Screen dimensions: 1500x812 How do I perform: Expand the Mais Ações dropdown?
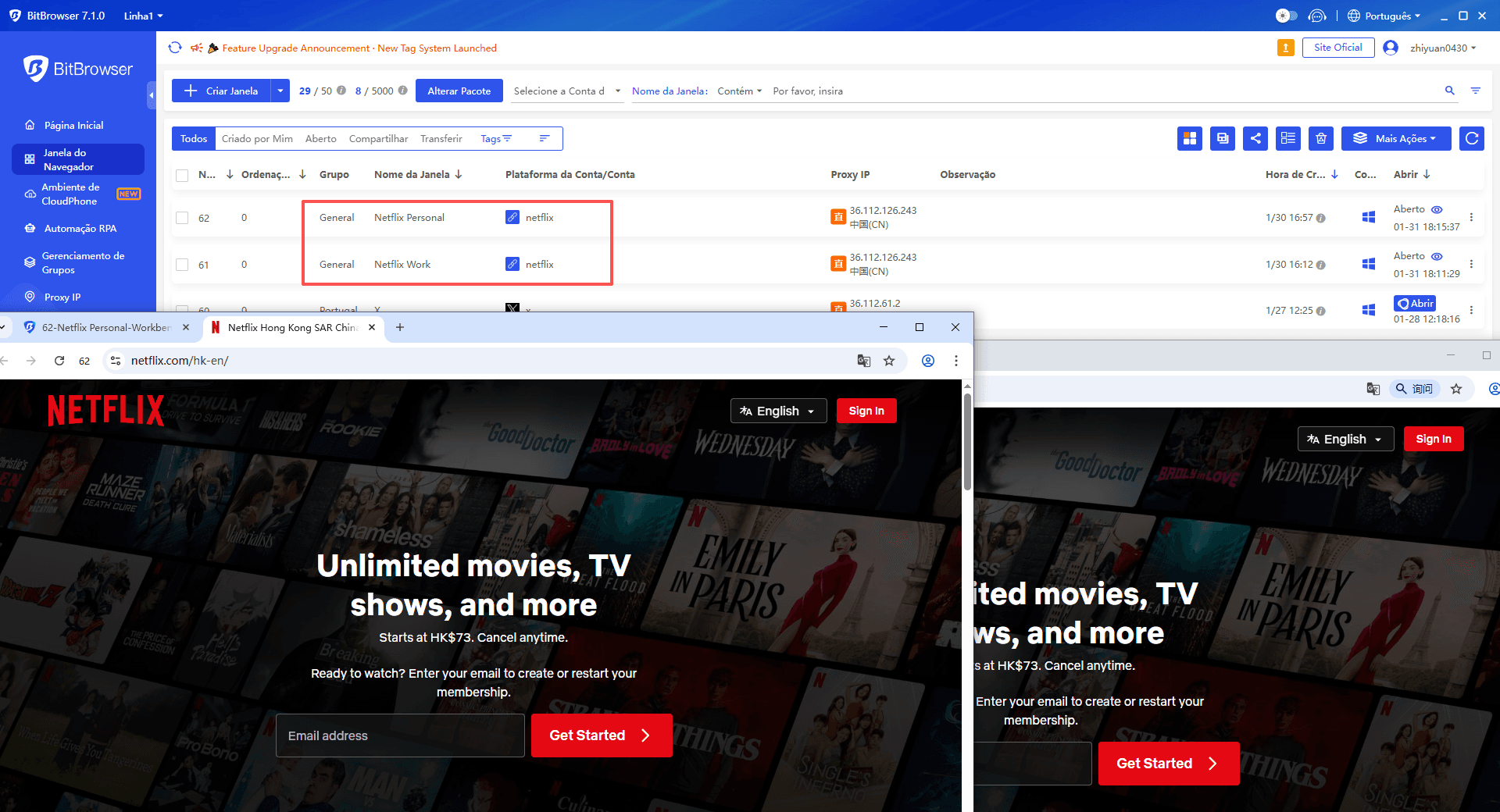(x=1396, y=138)
